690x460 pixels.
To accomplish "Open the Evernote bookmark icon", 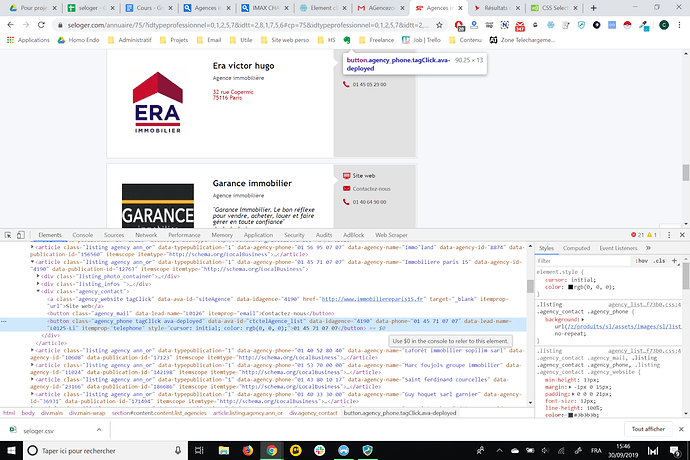I will click(347, 40).
